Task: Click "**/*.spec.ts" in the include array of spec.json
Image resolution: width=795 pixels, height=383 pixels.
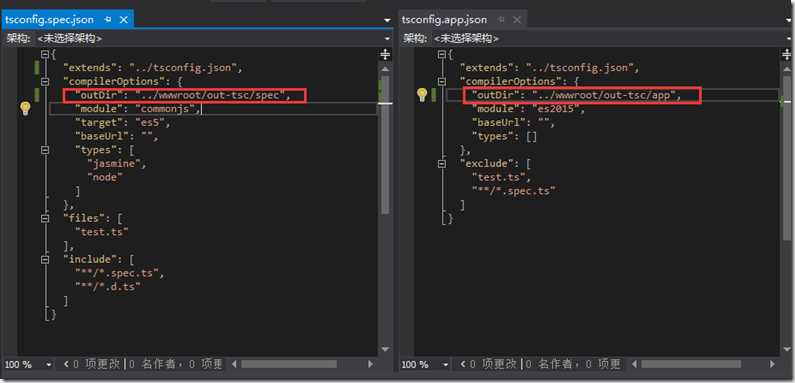Action: [120, 273]
